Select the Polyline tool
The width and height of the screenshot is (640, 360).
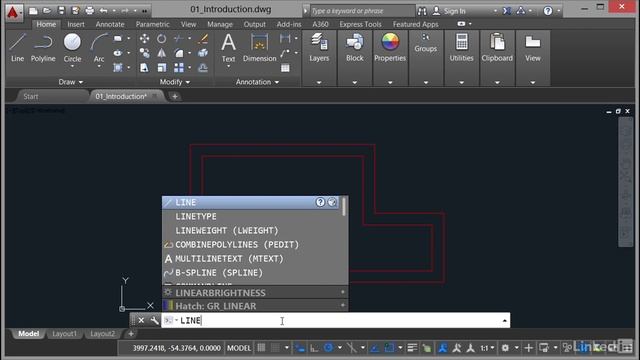pyautogui.click(x=43, y=48)
